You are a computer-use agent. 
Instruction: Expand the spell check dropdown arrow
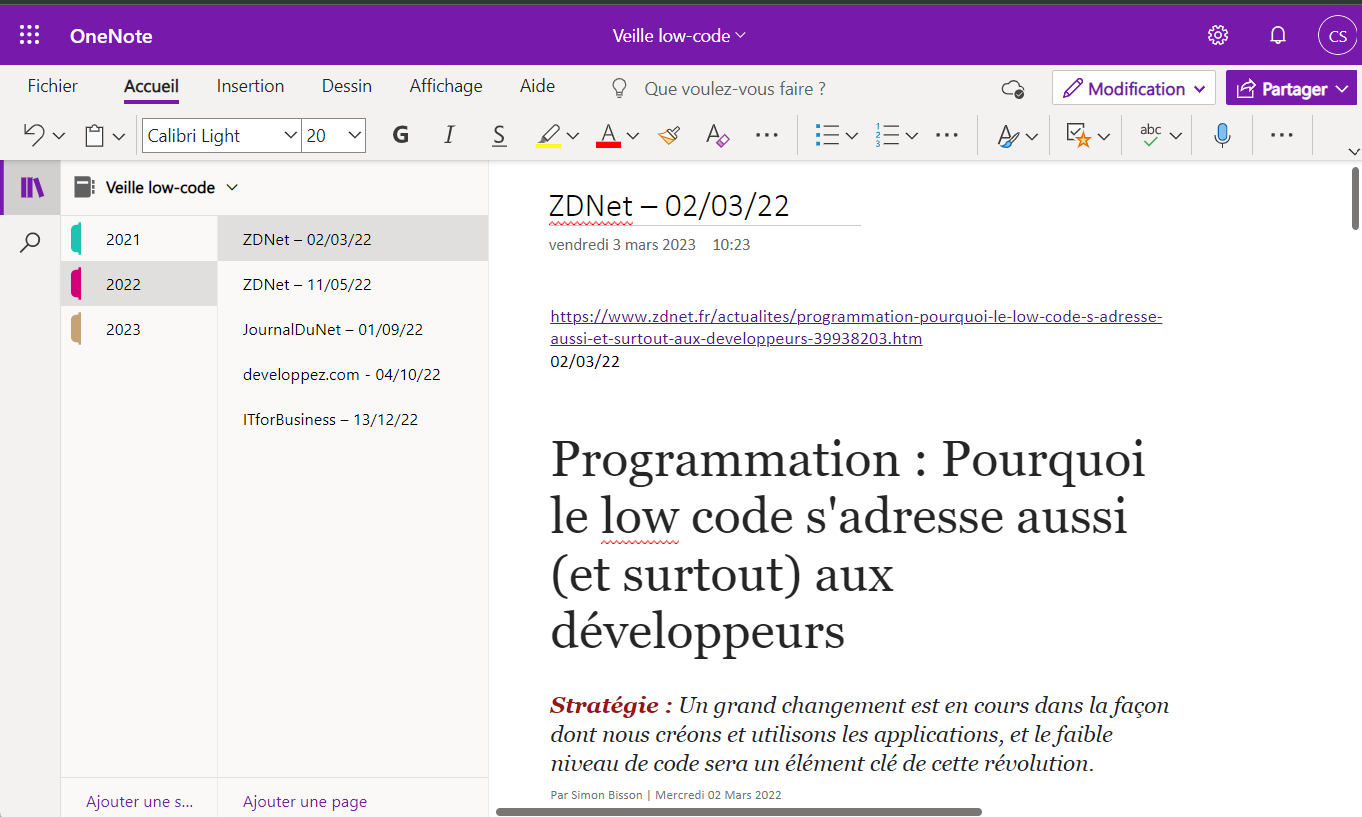(x=1176, y=136)
